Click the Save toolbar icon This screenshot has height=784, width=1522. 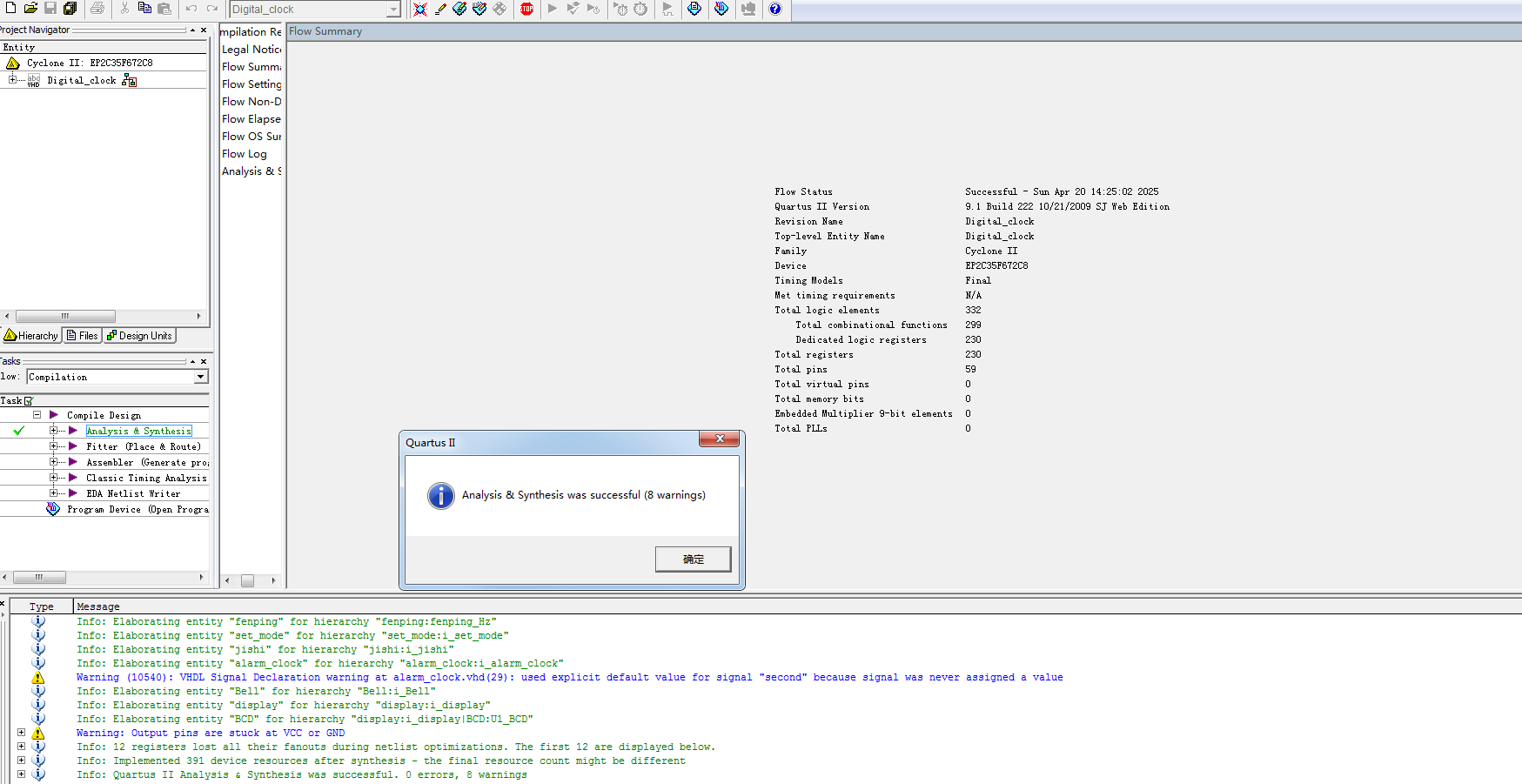50,9
